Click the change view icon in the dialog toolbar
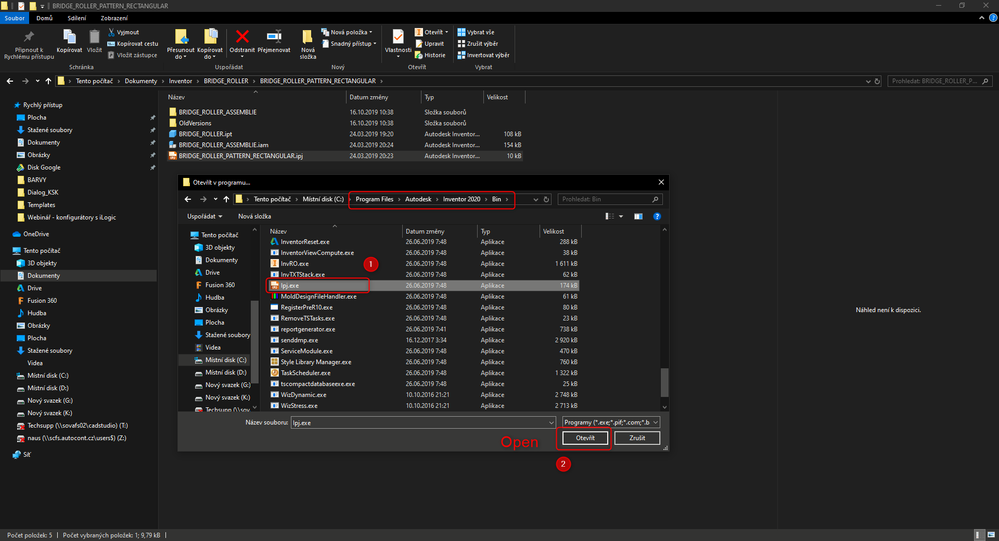This screenshot has height=541, width=999. 609,216
